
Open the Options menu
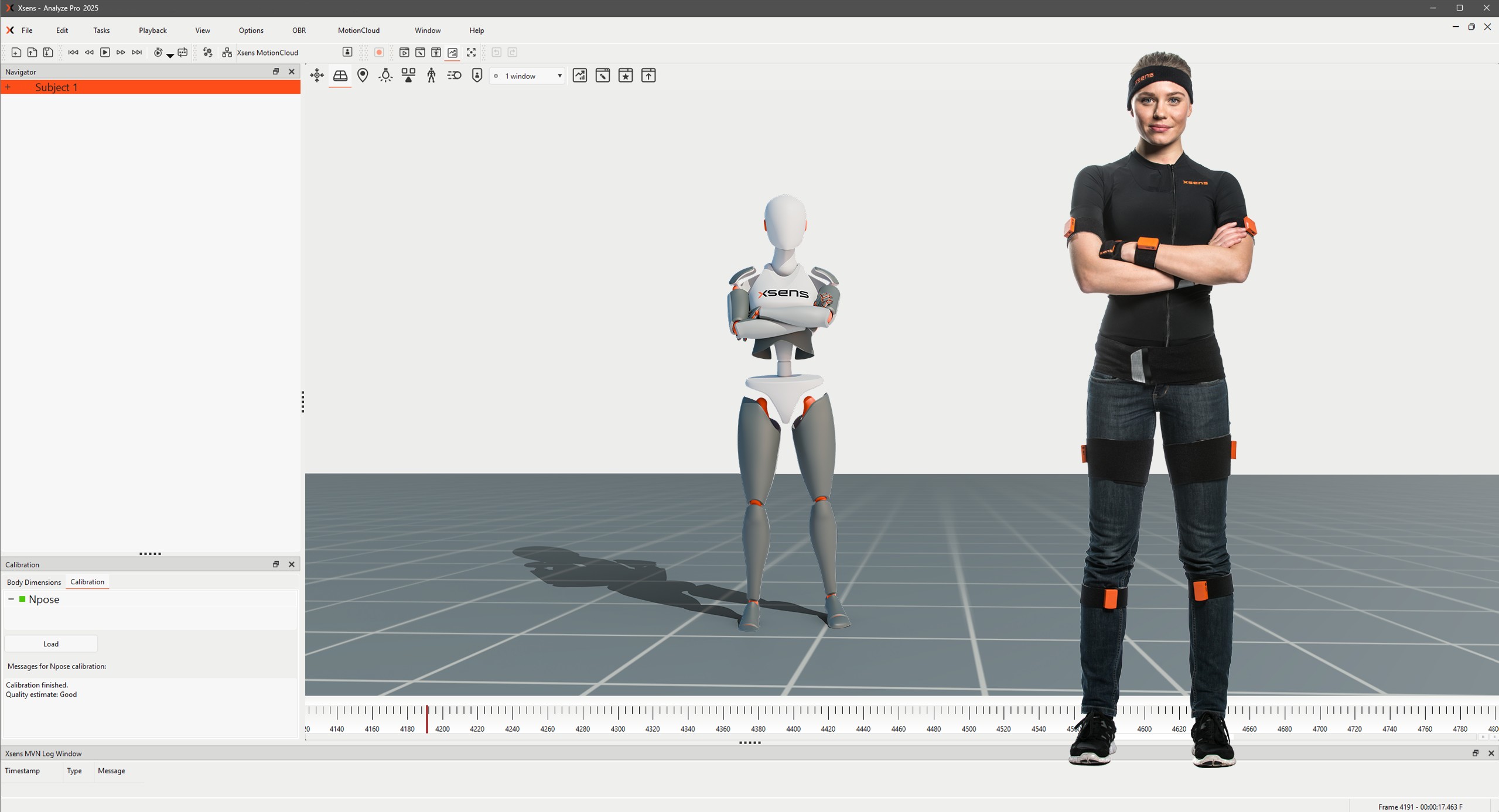[x=251, y=30]
